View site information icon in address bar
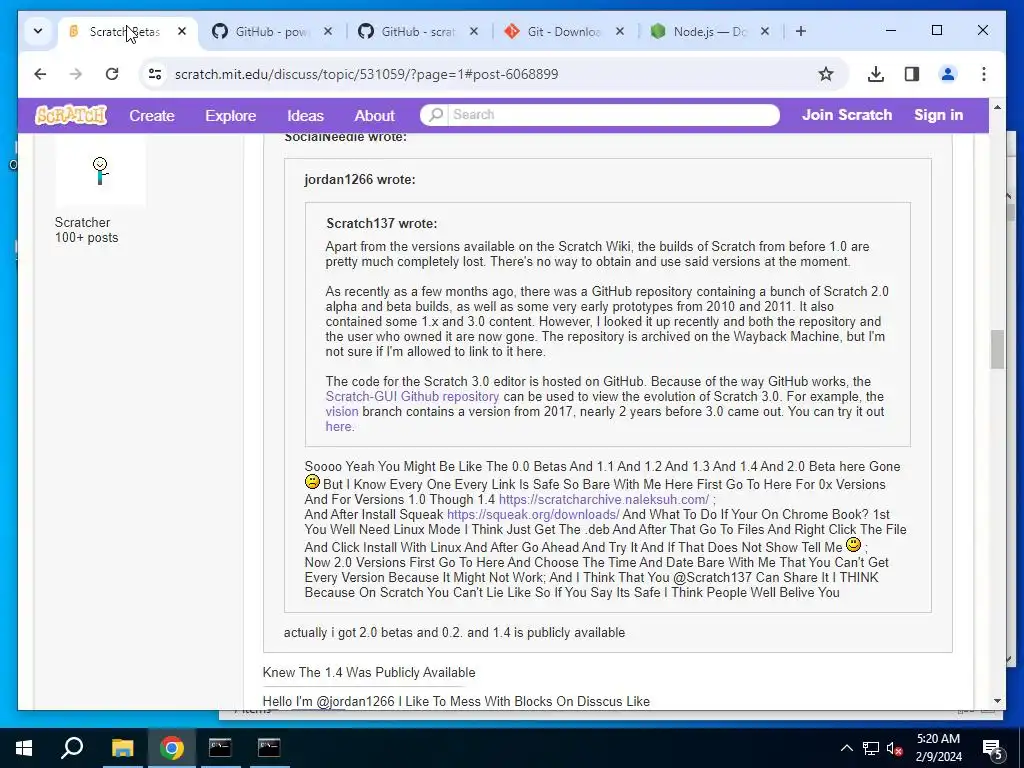Viewport: 1024px width, 768px height. point(155,74)
